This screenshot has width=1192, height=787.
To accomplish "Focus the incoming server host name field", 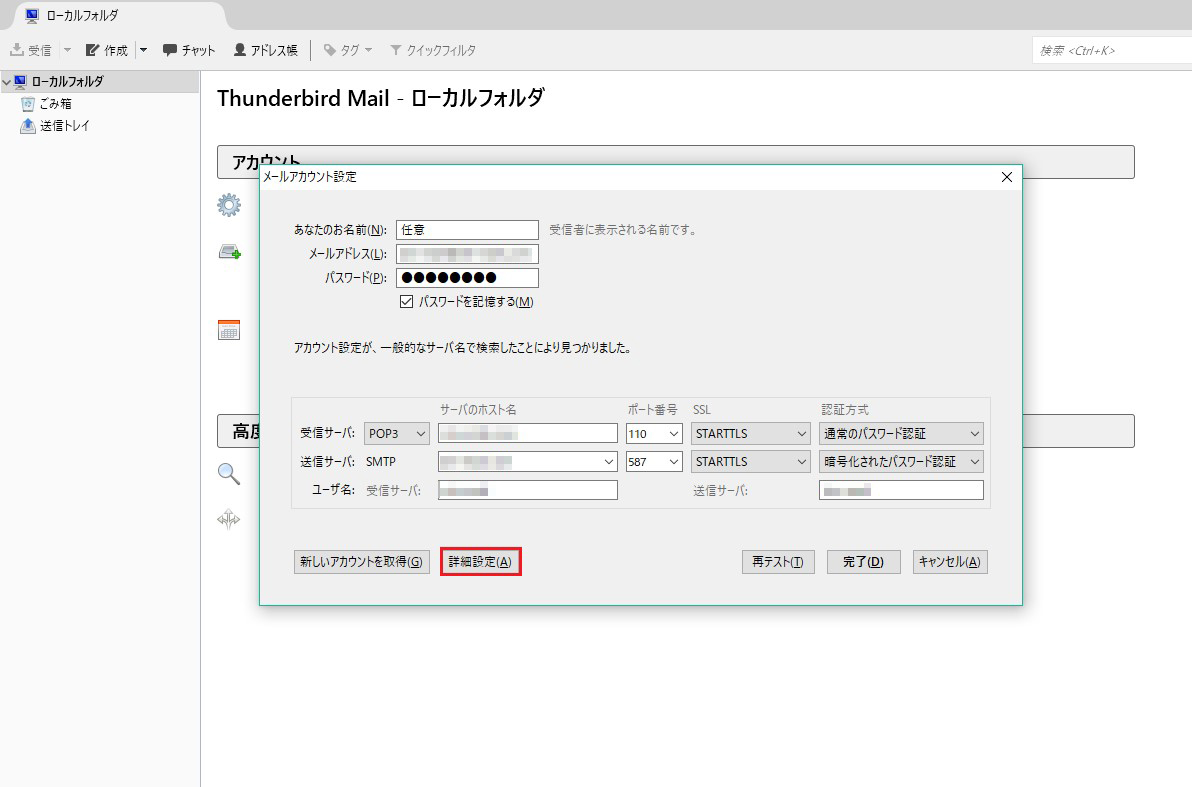I will pos(528,433).
